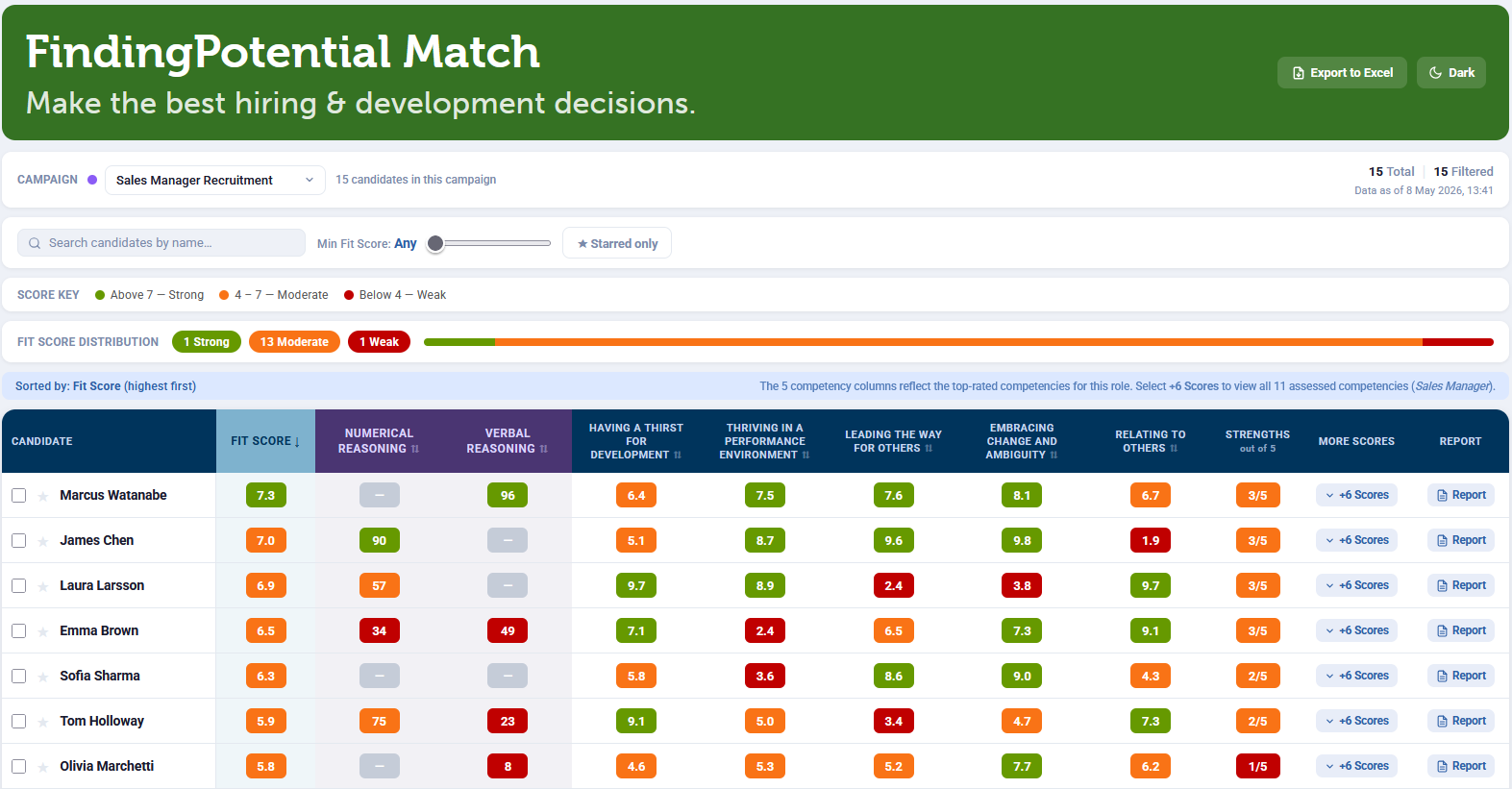The height and width of the screenshot is (789, 1512).
Task: Select Marcus Watanabe's row checkbox
Action: click(18, 495)
